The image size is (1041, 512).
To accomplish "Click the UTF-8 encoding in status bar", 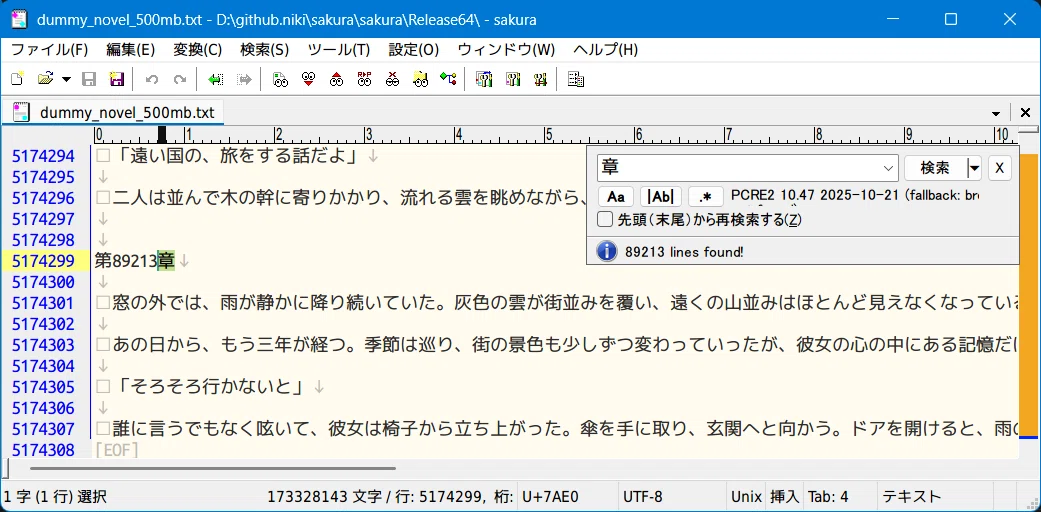I will point(643,497).
